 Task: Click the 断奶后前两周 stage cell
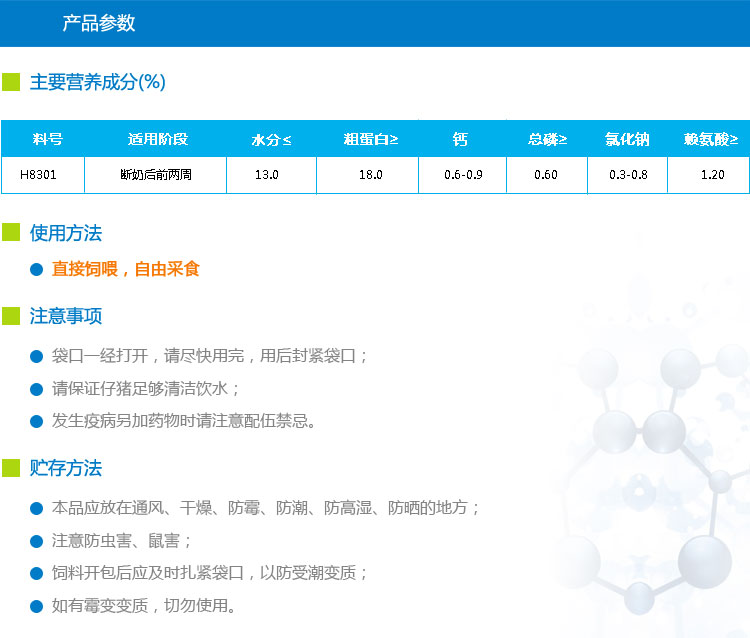click(x=155, y=175)
